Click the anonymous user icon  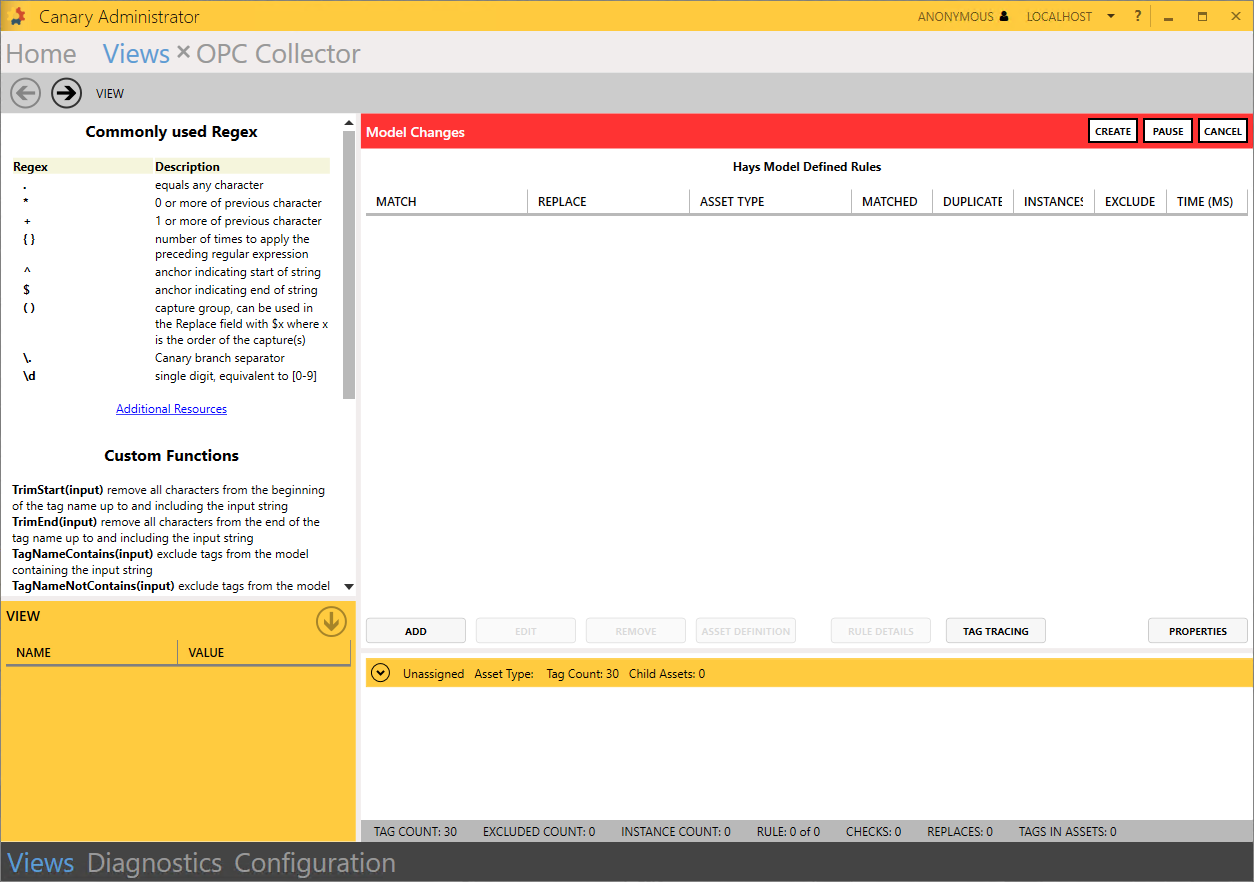click(x=1004, y=17)
